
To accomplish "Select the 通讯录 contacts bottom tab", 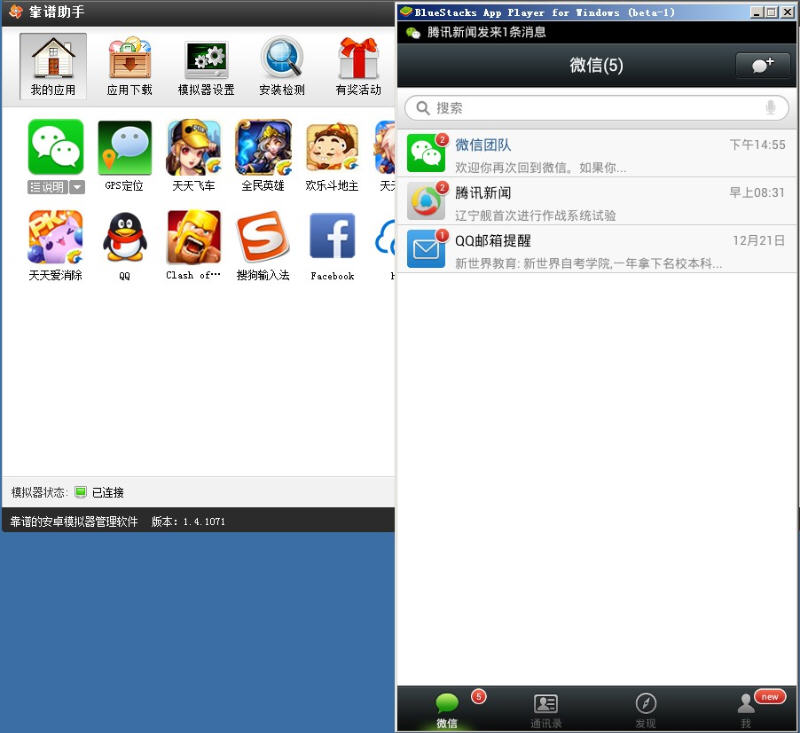I will click(546, 710).
